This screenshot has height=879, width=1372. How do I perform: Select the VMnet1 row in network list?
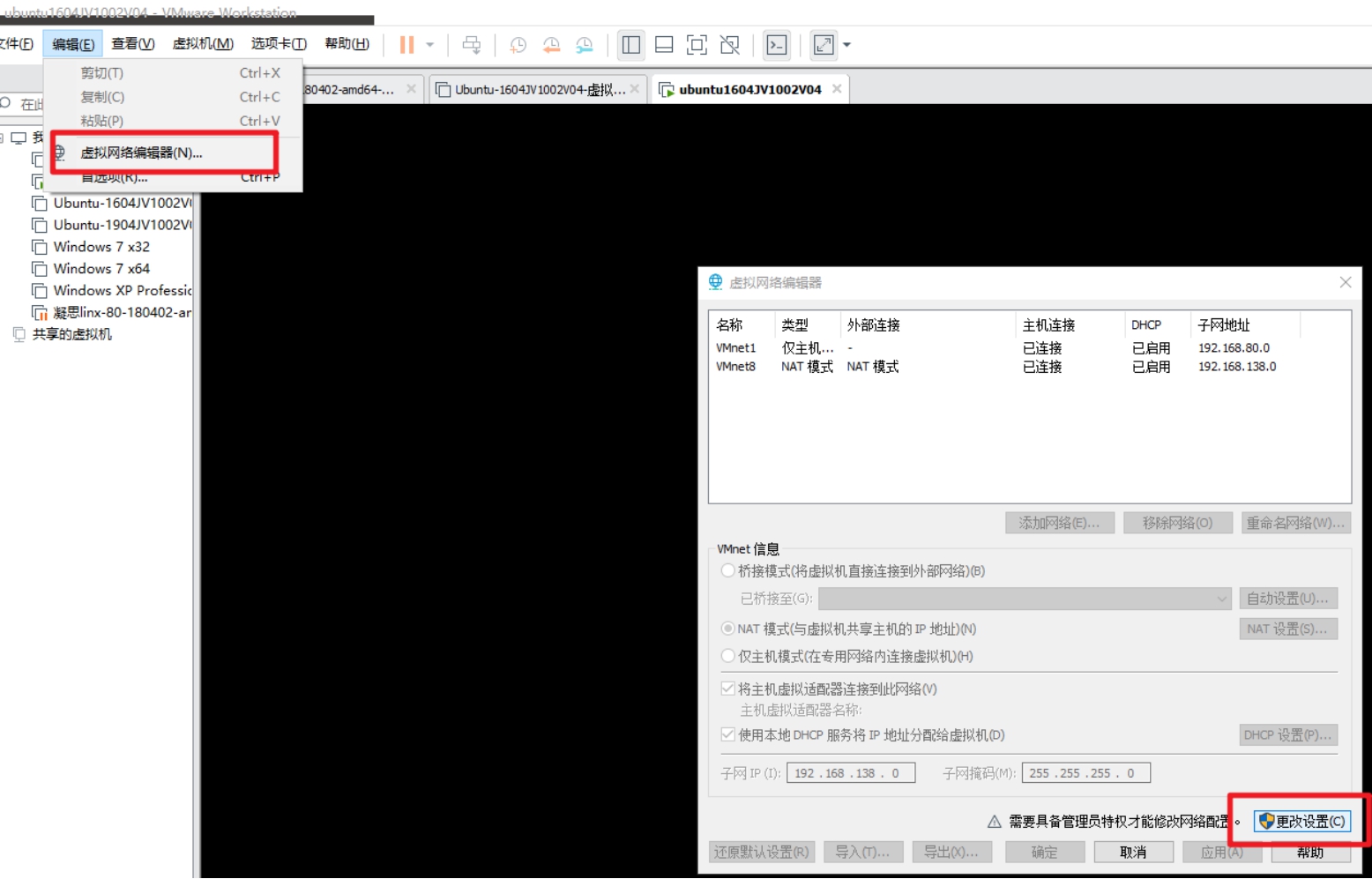pyautogui.click(x=1029, y=348)
